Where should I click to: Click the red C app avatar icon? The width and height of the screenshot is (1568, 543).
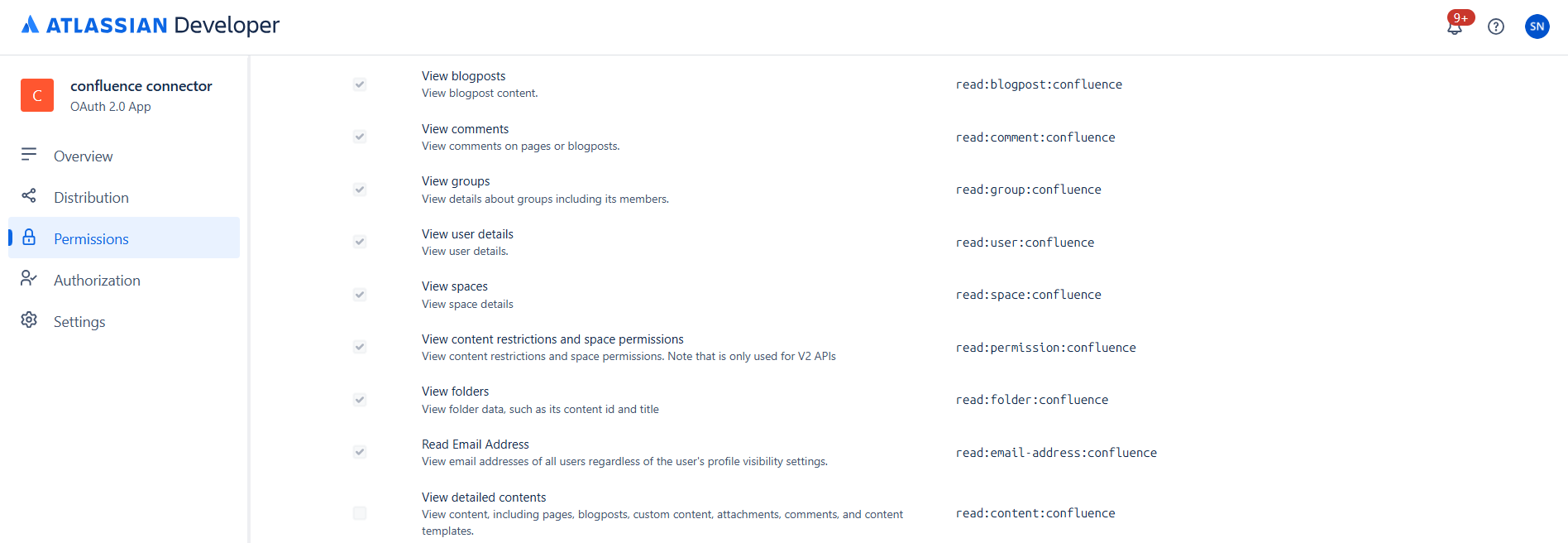click(x=37, y=94)
